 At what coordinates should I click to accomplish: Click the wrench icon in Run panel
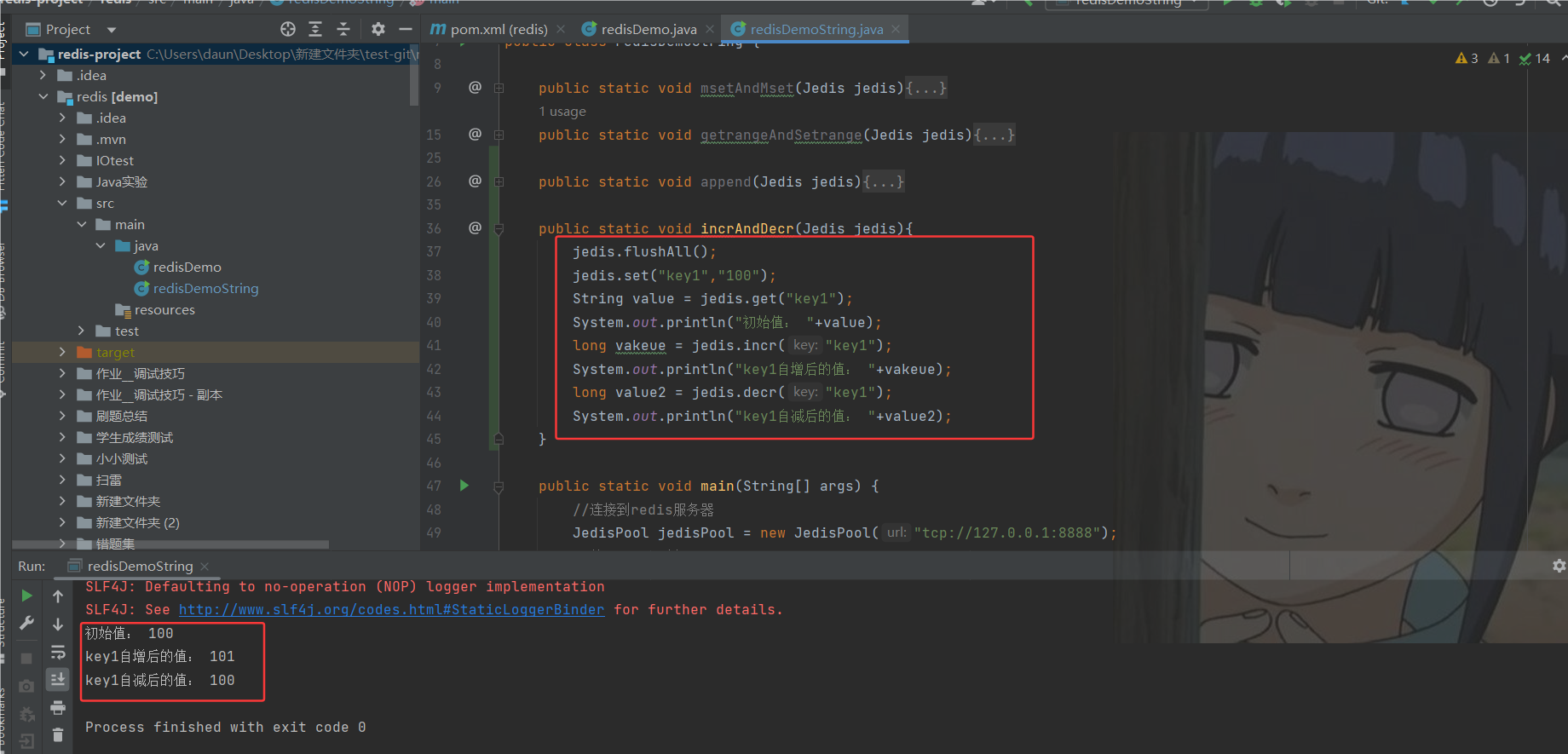[27, 624]
